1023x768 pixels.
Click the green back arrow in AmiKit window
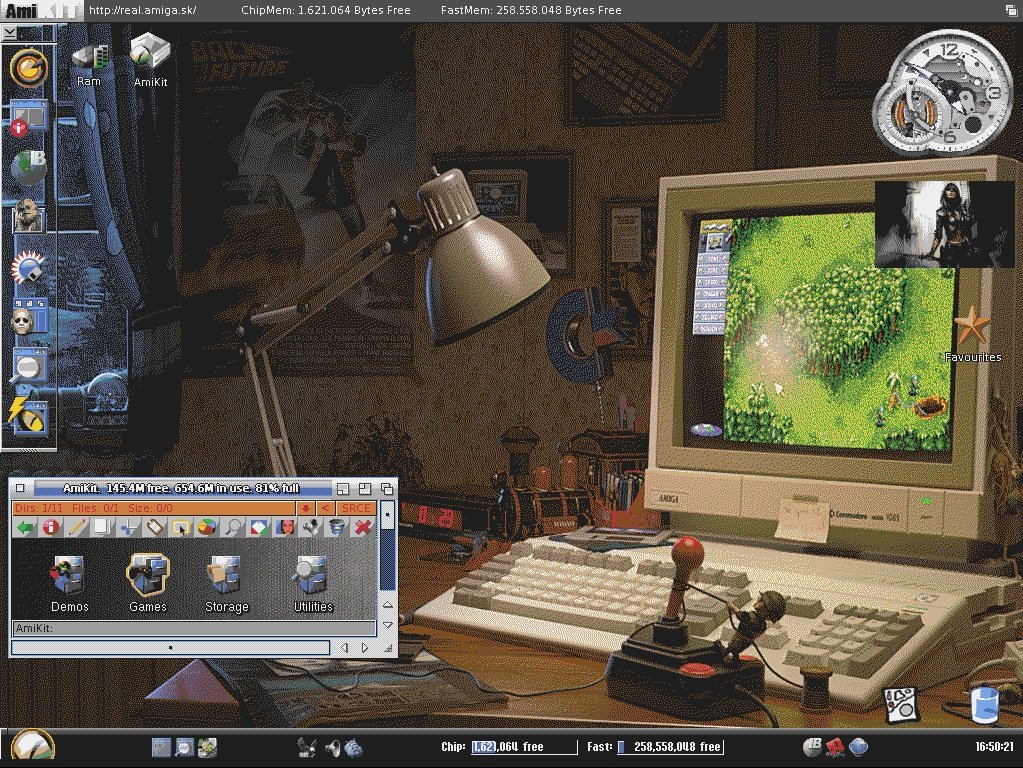(x=26, y=527)
